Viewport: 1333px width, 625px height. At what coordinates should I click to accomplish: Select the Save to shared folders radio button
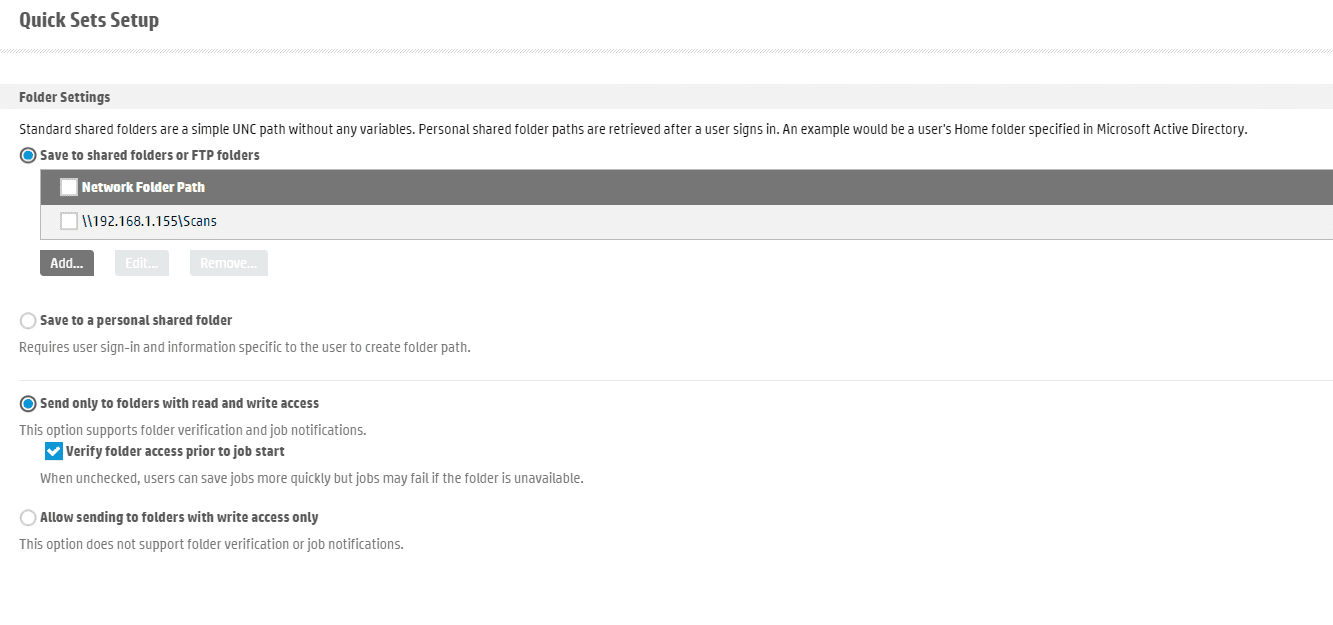pyautogui.click(x=28, y=156)
